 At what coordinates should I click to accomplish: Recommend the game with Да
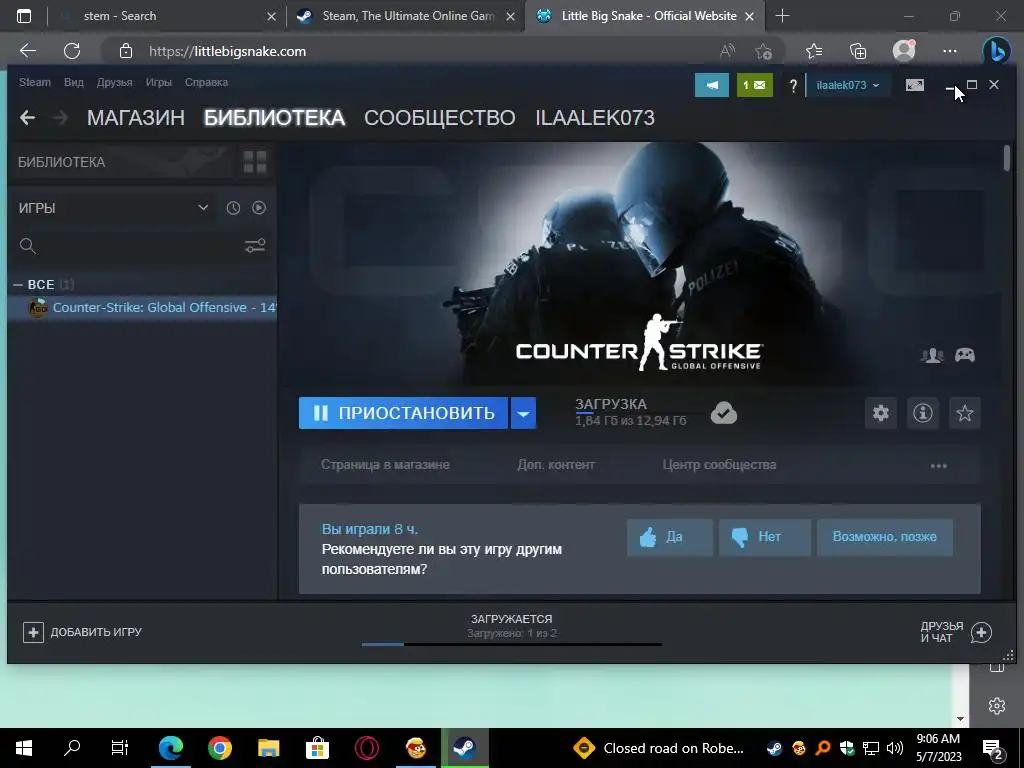pyautogui.click(x=669, y=537)
